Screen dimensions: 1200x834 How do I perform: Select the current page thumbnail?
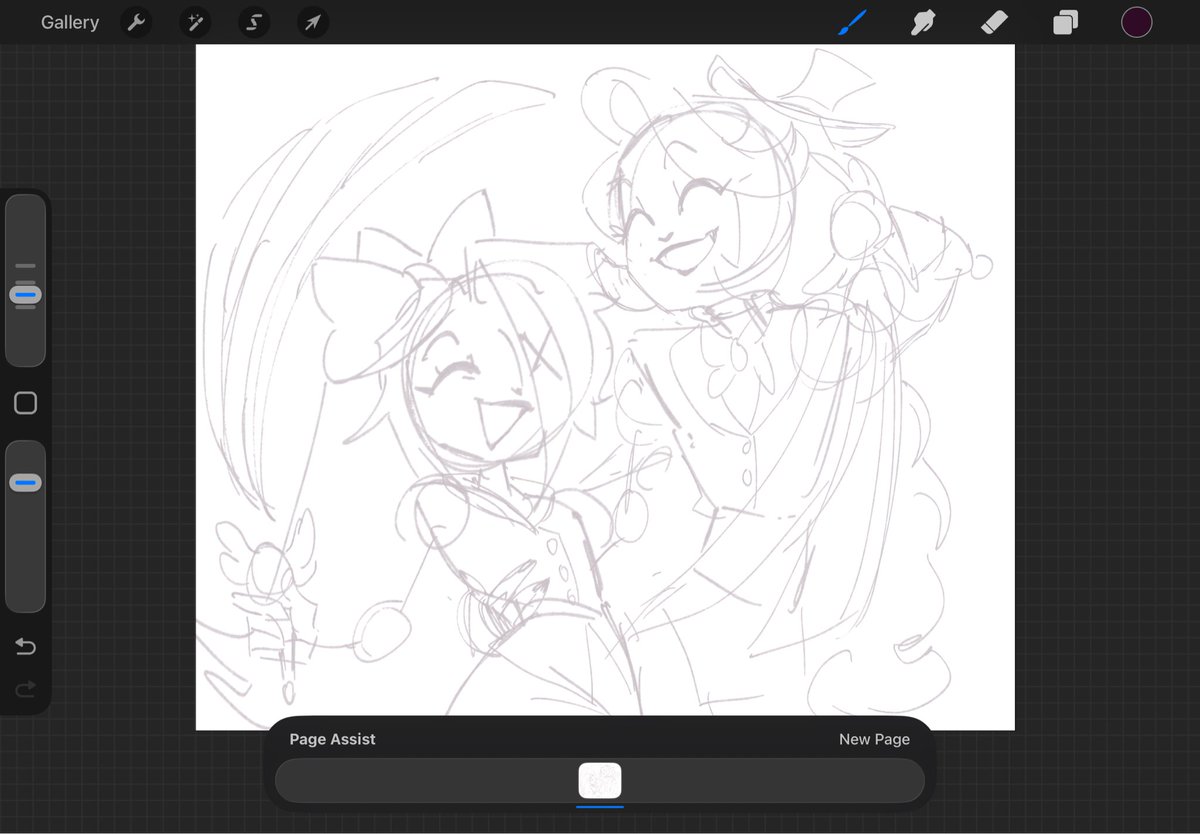(600, 781)
